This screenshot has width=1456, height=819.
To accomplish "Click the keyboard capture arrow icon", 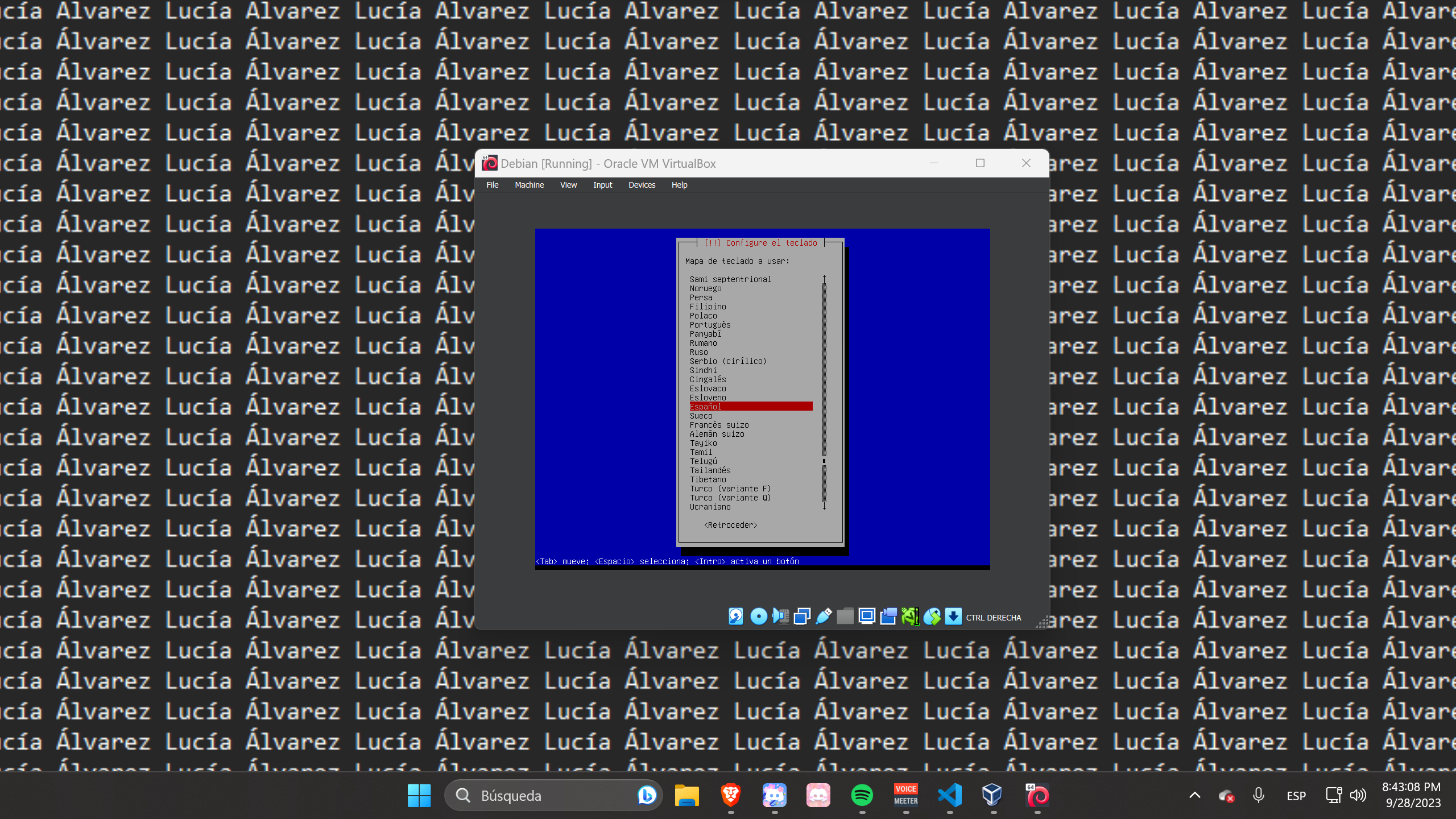I will (x=953, y=617).
